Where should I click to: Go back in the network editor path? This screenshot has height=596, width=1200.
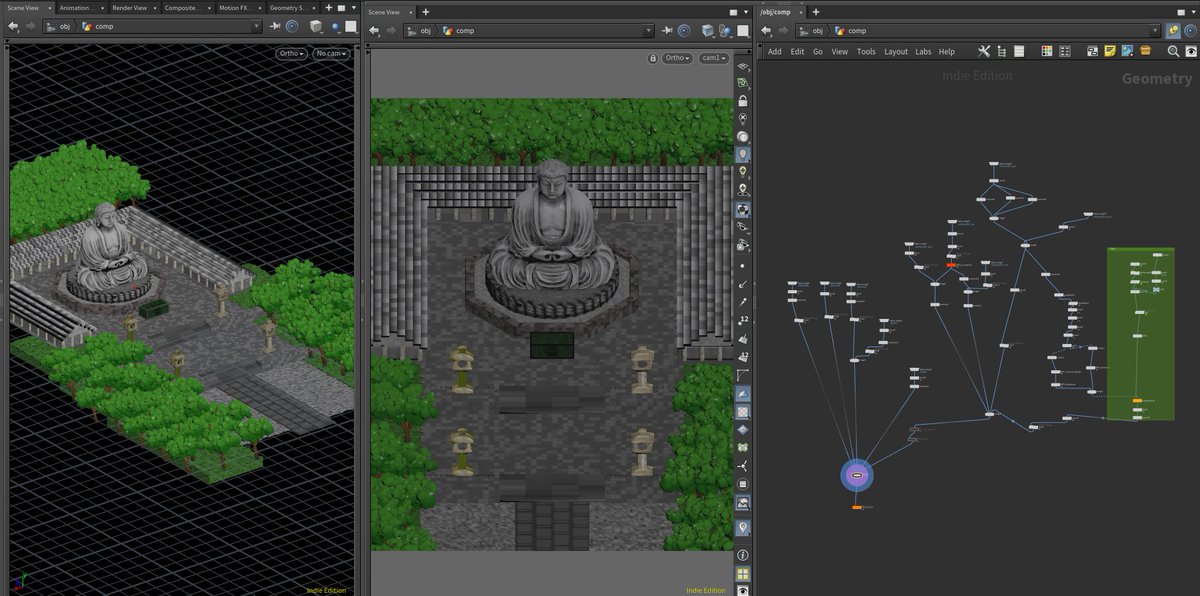tap(766, 30)
